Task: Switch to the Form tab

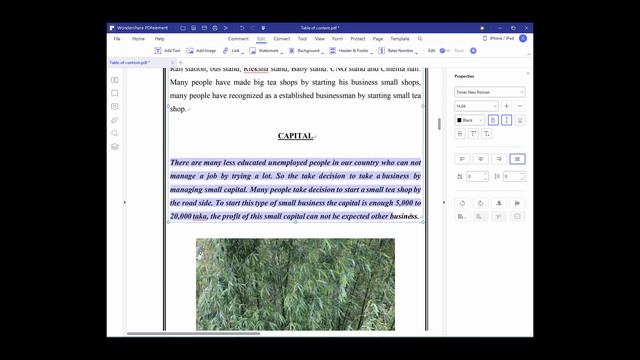Action: pyautogui.click(x=337, y=39)
